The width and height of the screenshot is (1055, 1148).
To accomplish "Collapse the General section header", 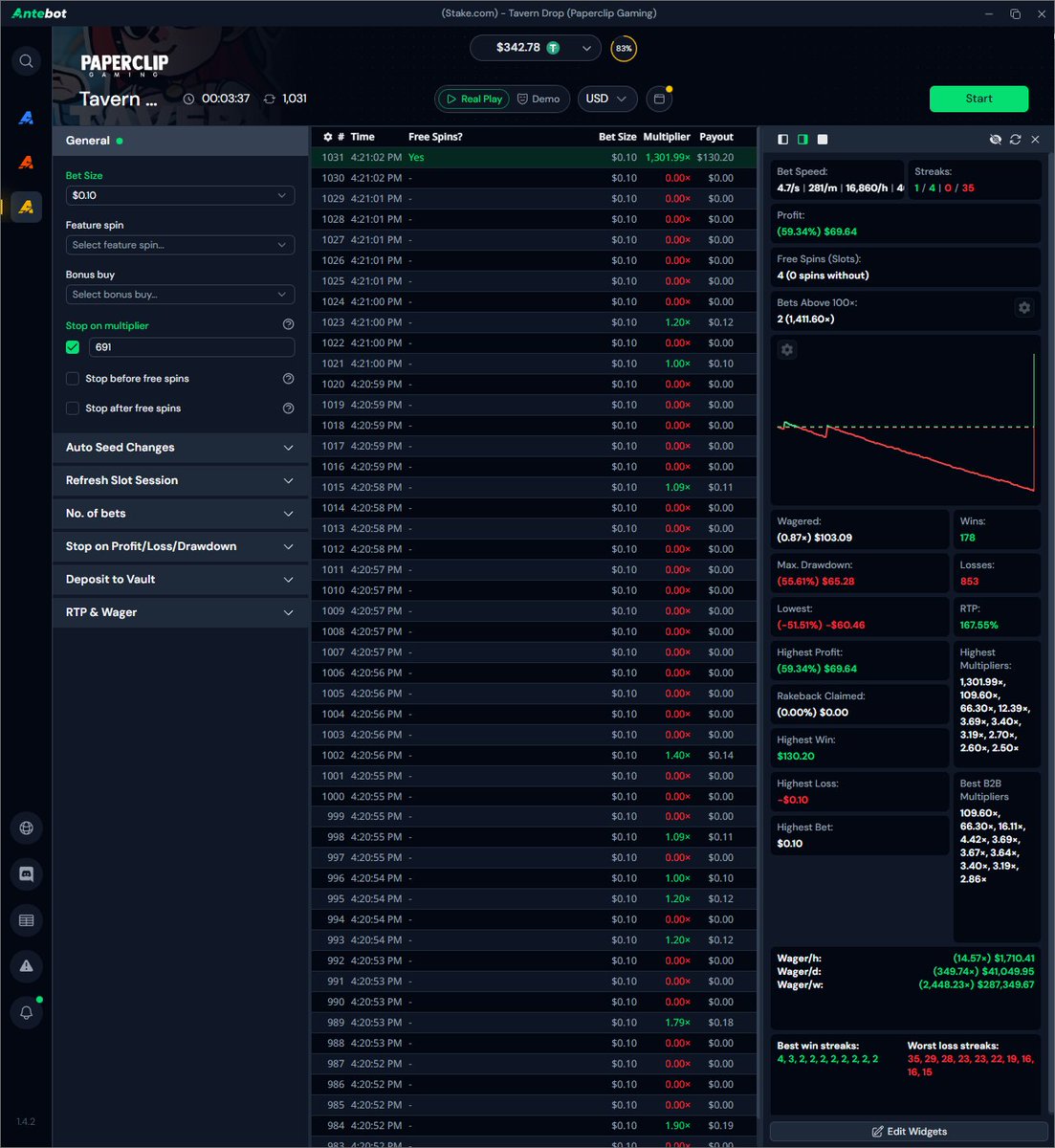I will click(x=180, y=141).
